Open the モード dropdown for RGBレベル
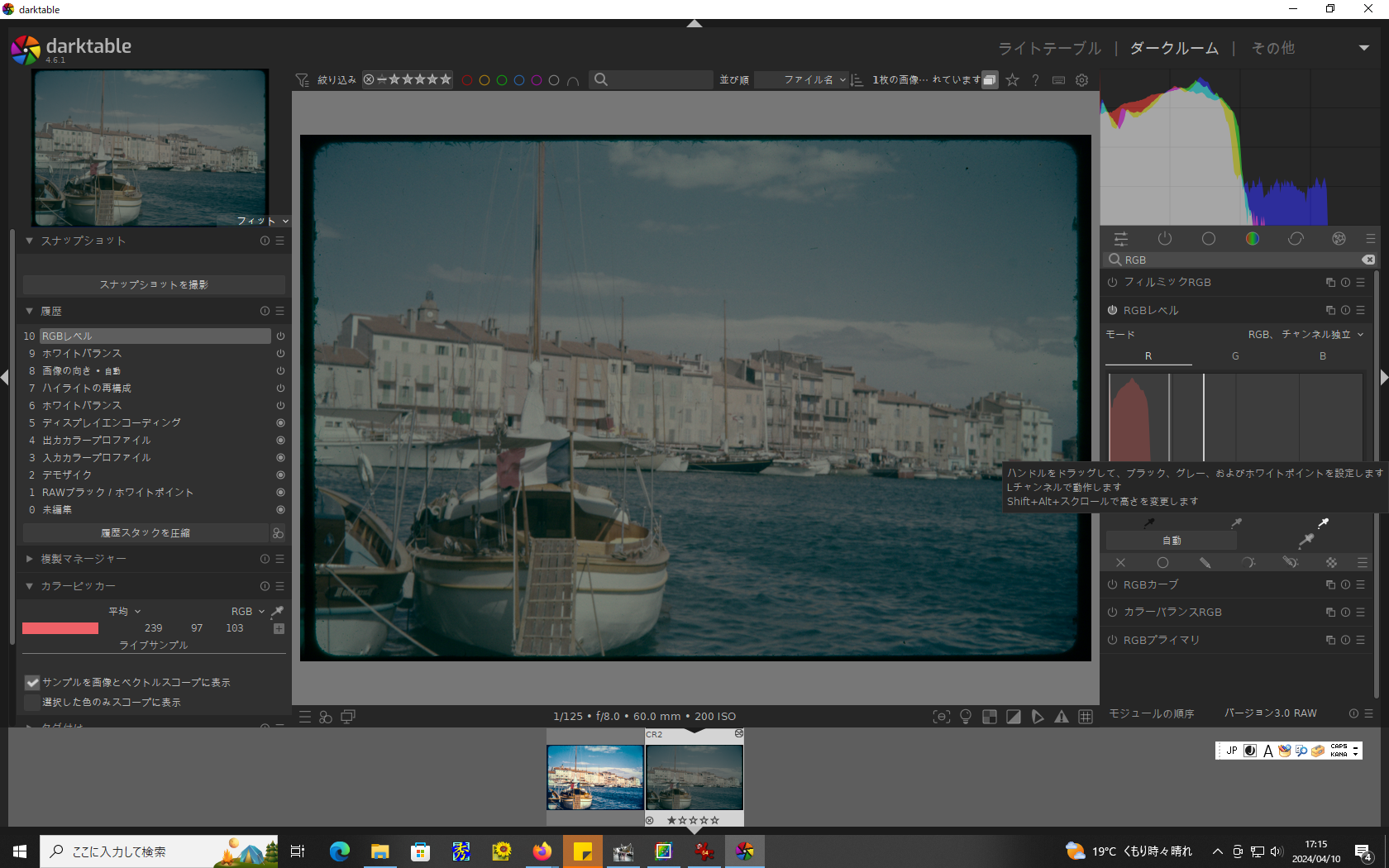Screen dimensions: 1389x868 1306,335
